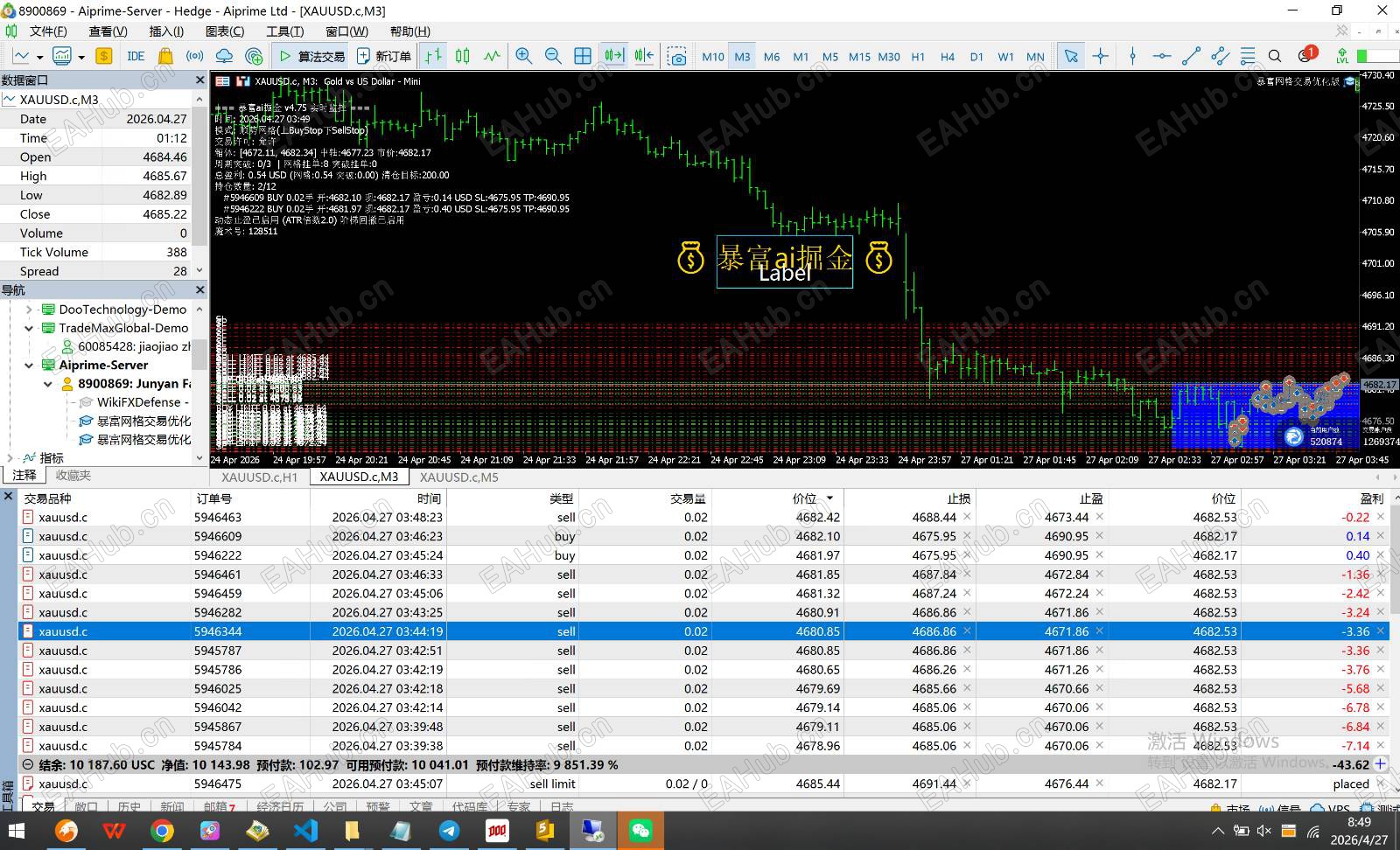
Task: Open the account notifications icon with badge
Action: click(x=1306, y=55)
